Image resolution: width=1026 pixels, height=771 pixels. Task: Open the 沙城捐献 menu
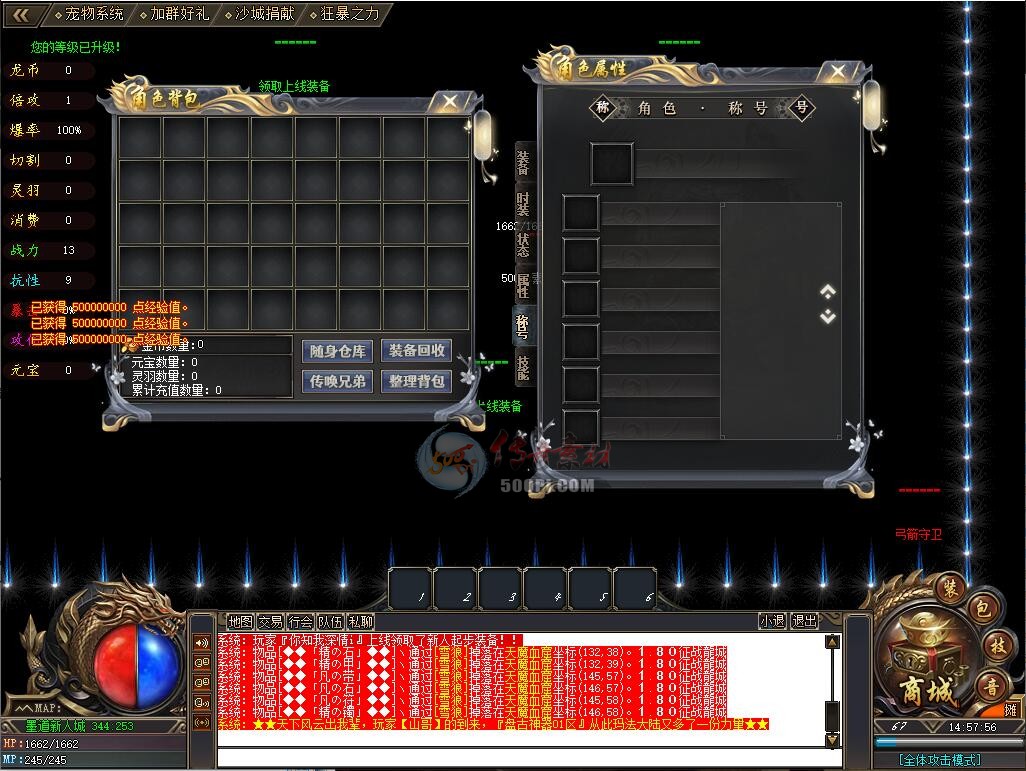click(260, 14)
